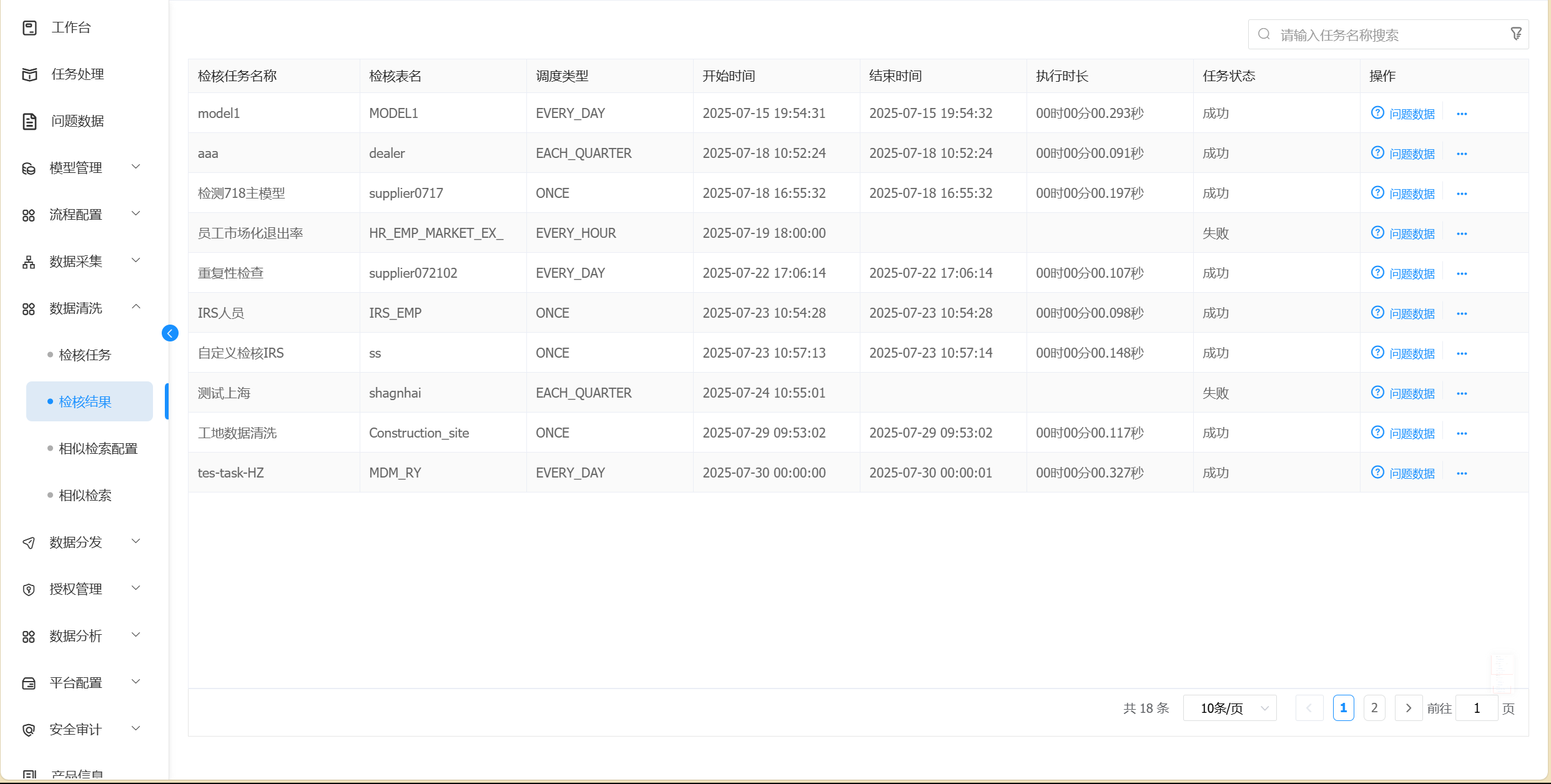The height and width of the screenshot is (784, 1551).
Task: Open the 10条/页 page size dropdown
Action: tap(1229, 708)
